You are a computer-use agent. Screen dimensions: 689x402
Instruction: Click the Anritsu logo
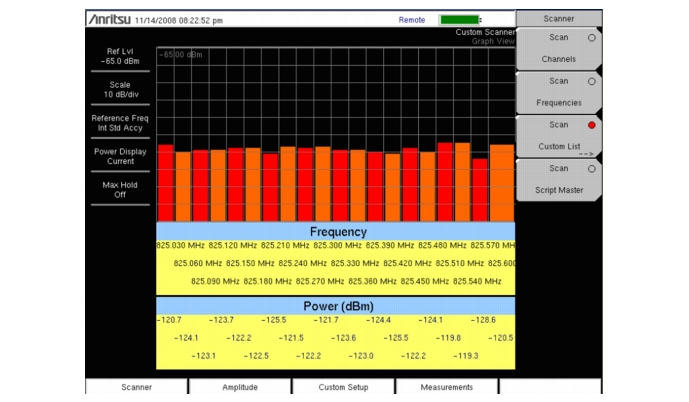tap(109, 19)
